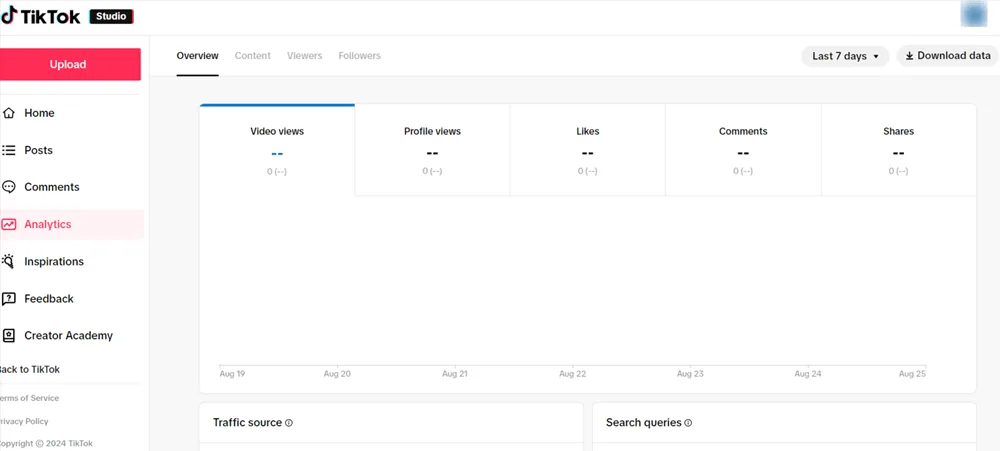The width and height of the screenshot is (1000, 451).
Task: Switch to the Content tab
Action: [x=253, y=55]
